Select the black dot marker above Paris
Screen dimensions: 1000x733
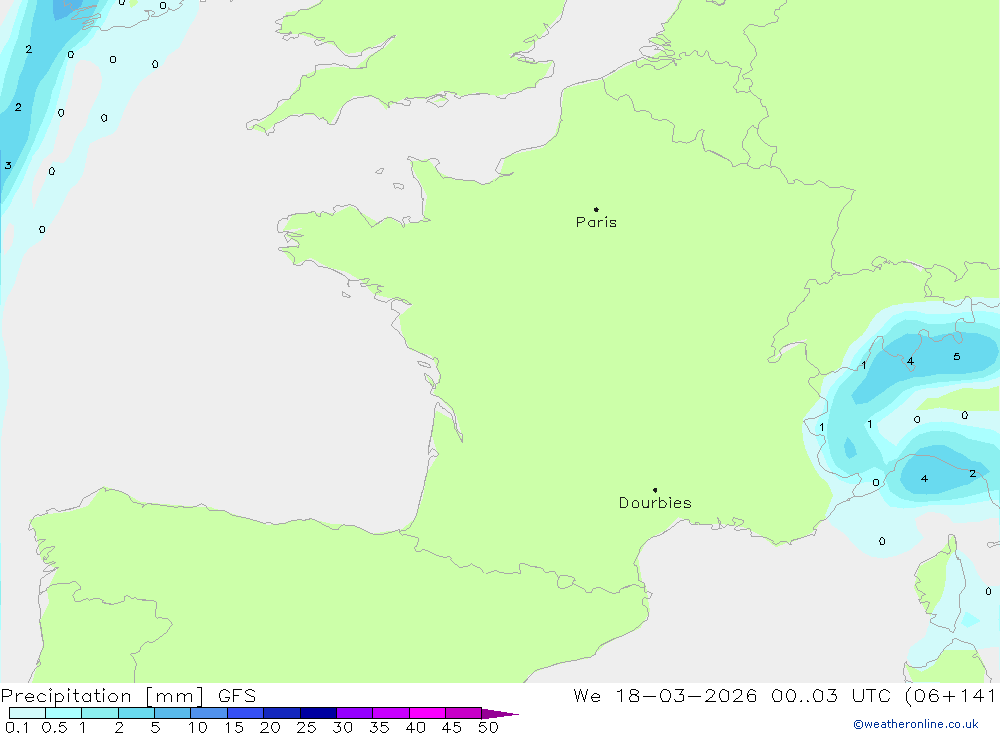(x=596, y=209)
